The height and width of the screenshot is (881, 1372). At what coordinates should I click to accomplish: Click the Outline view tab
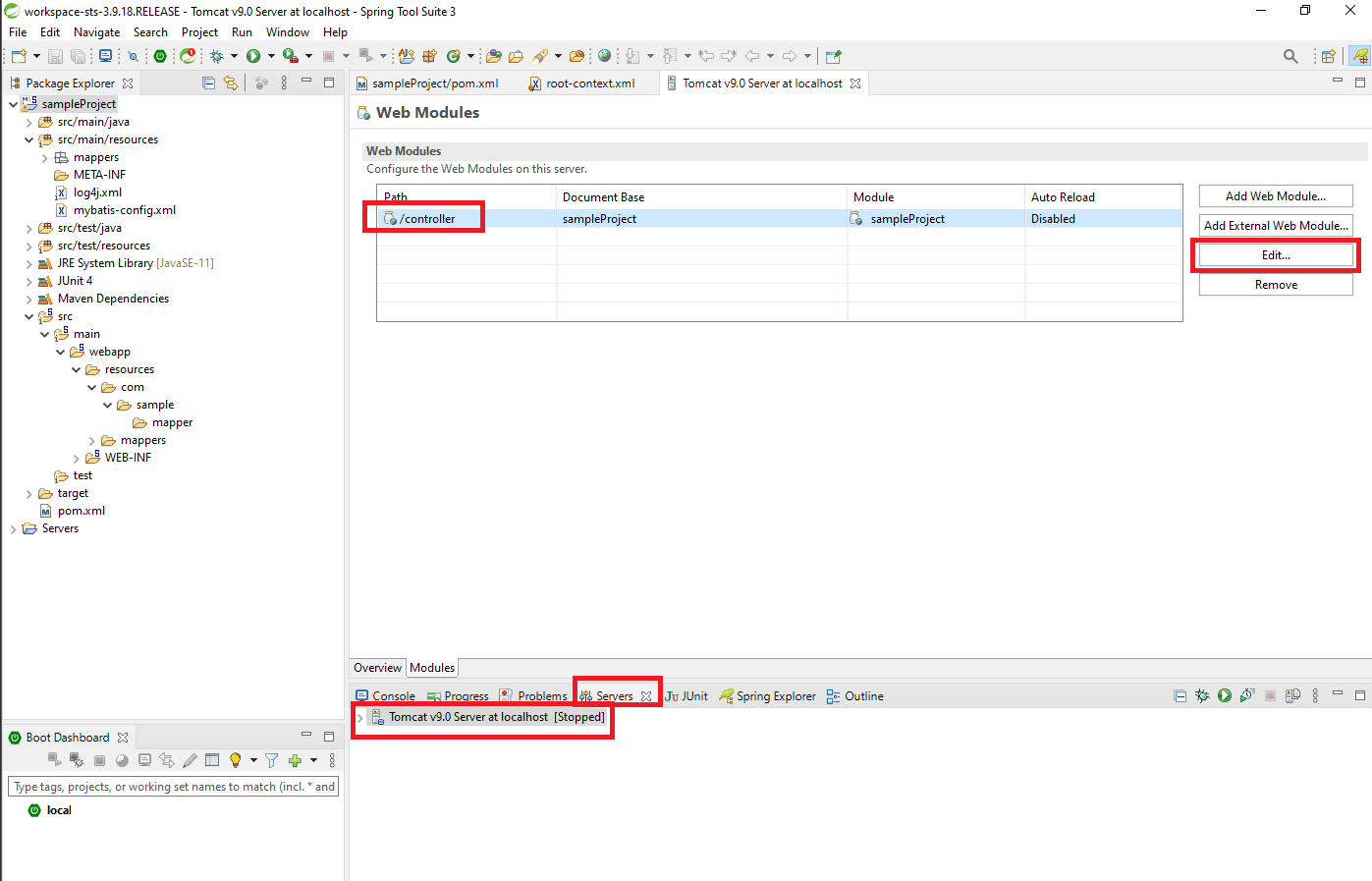854,695
